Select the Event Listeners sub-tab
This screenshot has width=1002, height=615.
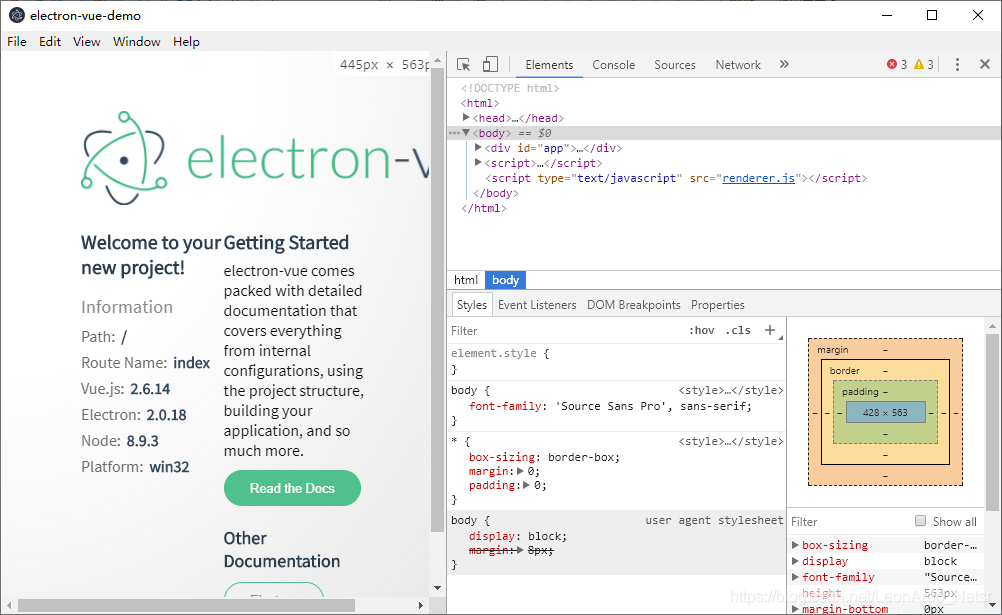click(x=537, y=305)
